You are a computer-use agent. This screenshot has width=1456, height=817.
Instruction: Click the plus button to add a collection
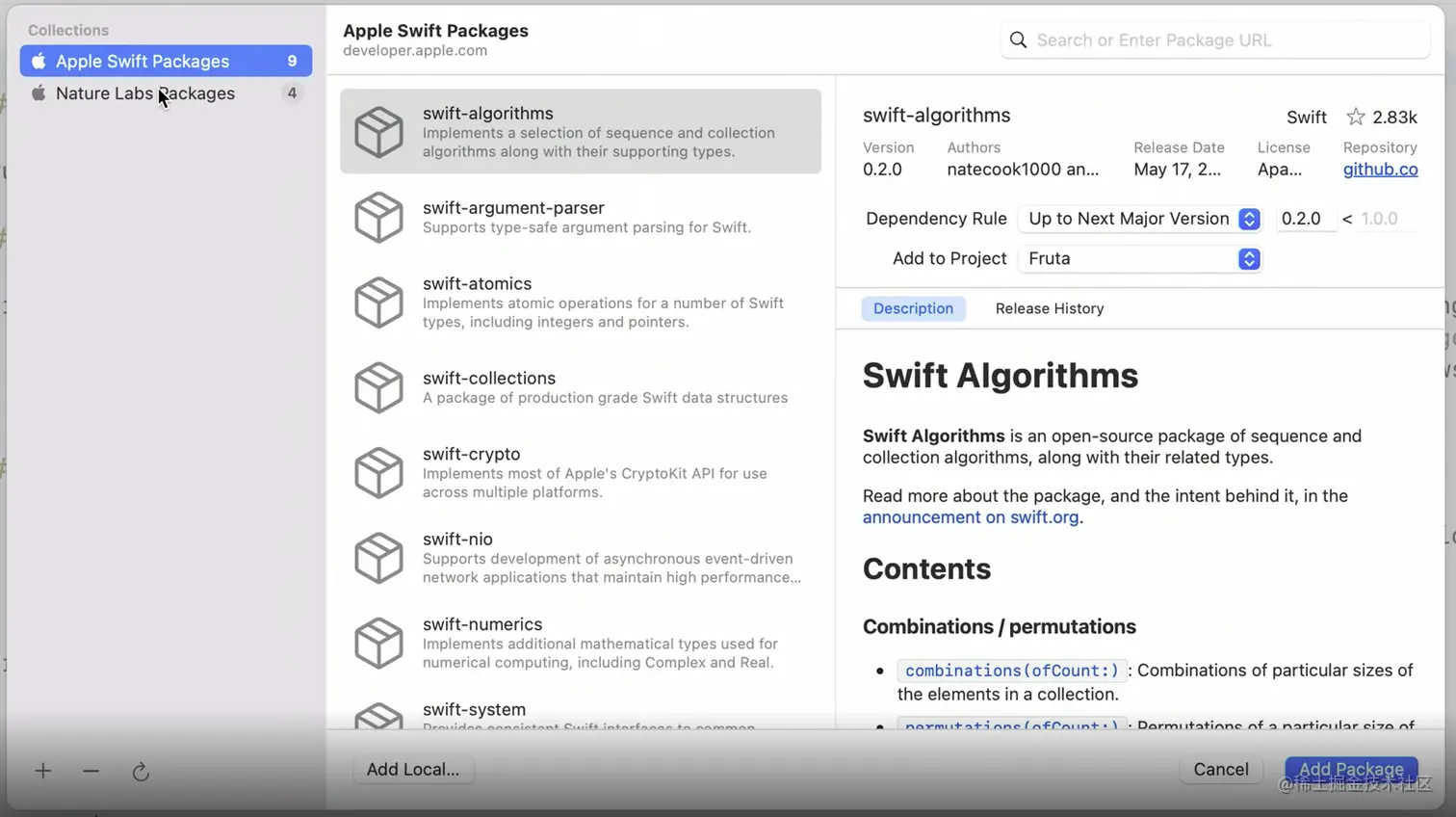pos(43,771)
